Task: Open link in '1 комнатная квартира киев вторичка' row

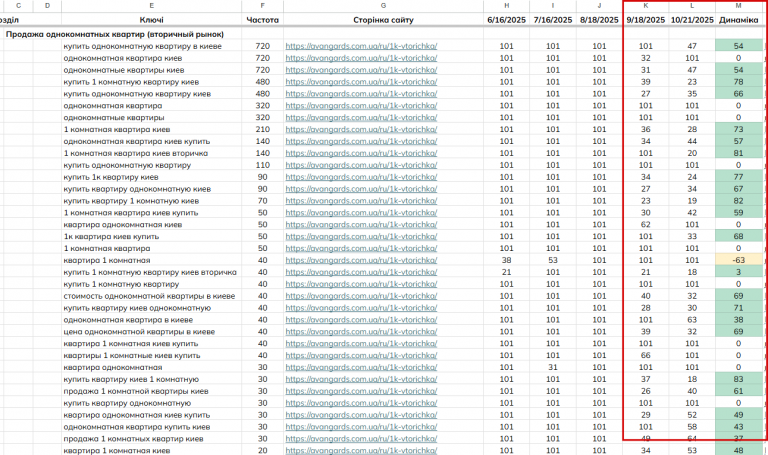Action: (361, 153)
